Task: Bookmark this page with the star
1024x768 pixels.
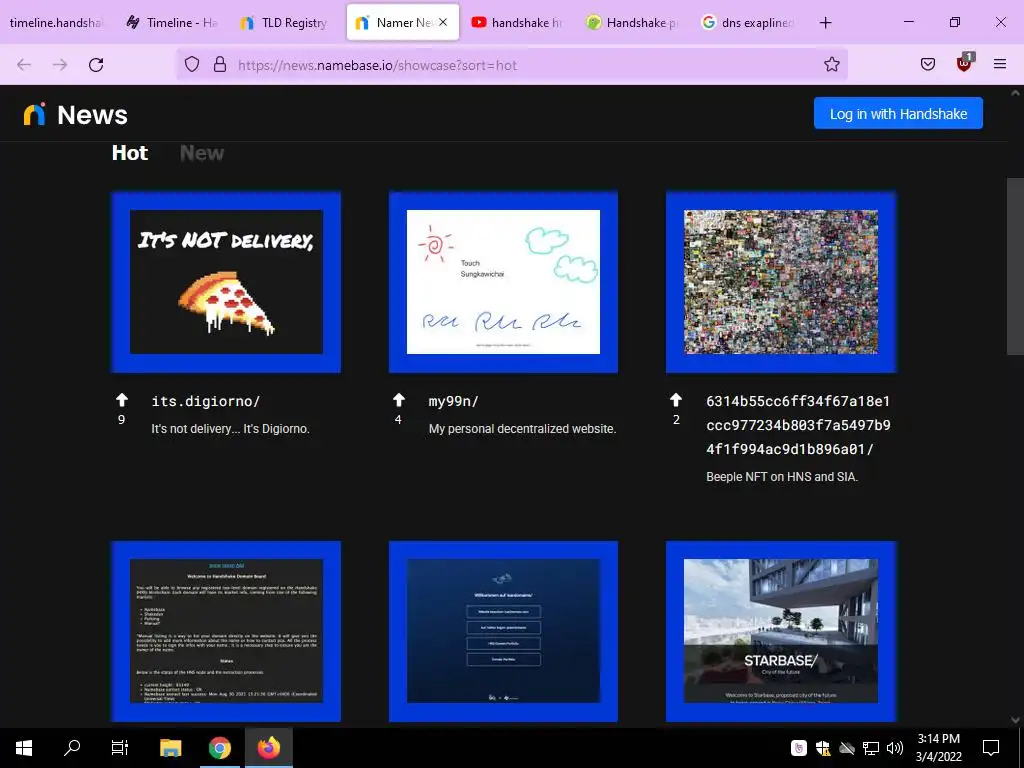Action: (x=831, y=65)
